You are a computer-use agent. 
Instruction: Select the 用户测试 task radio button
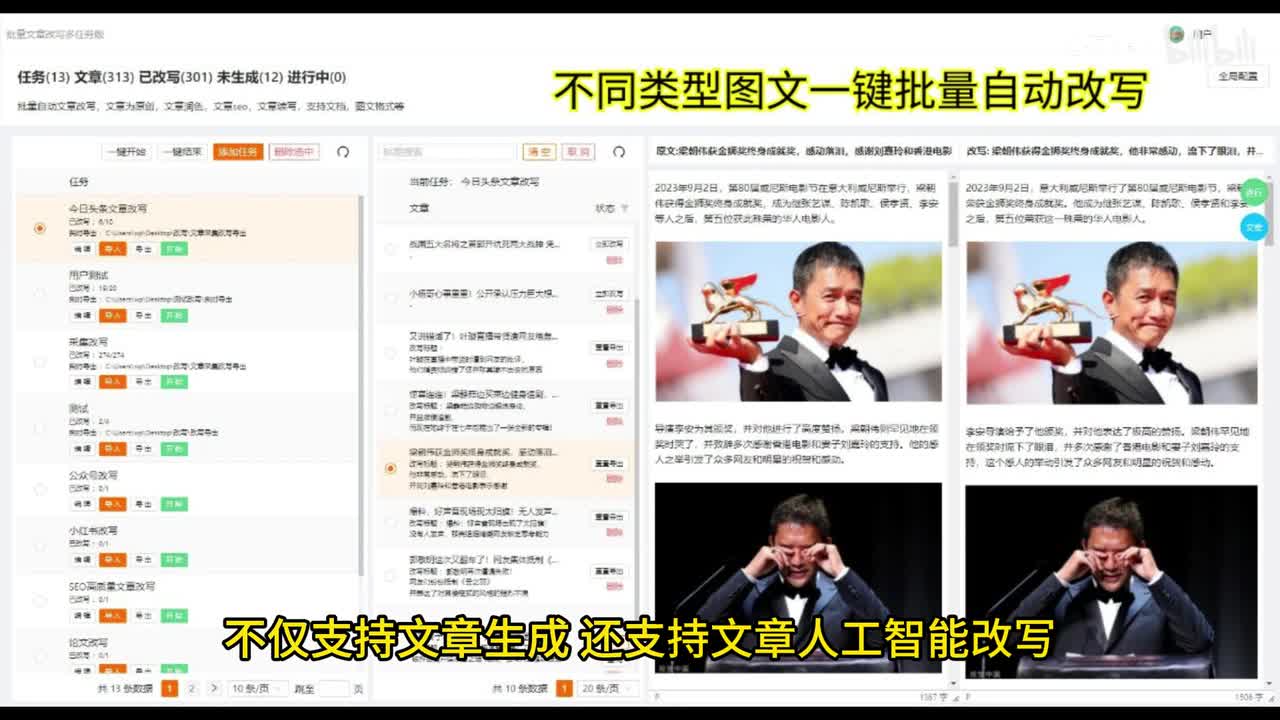[40, 294]
